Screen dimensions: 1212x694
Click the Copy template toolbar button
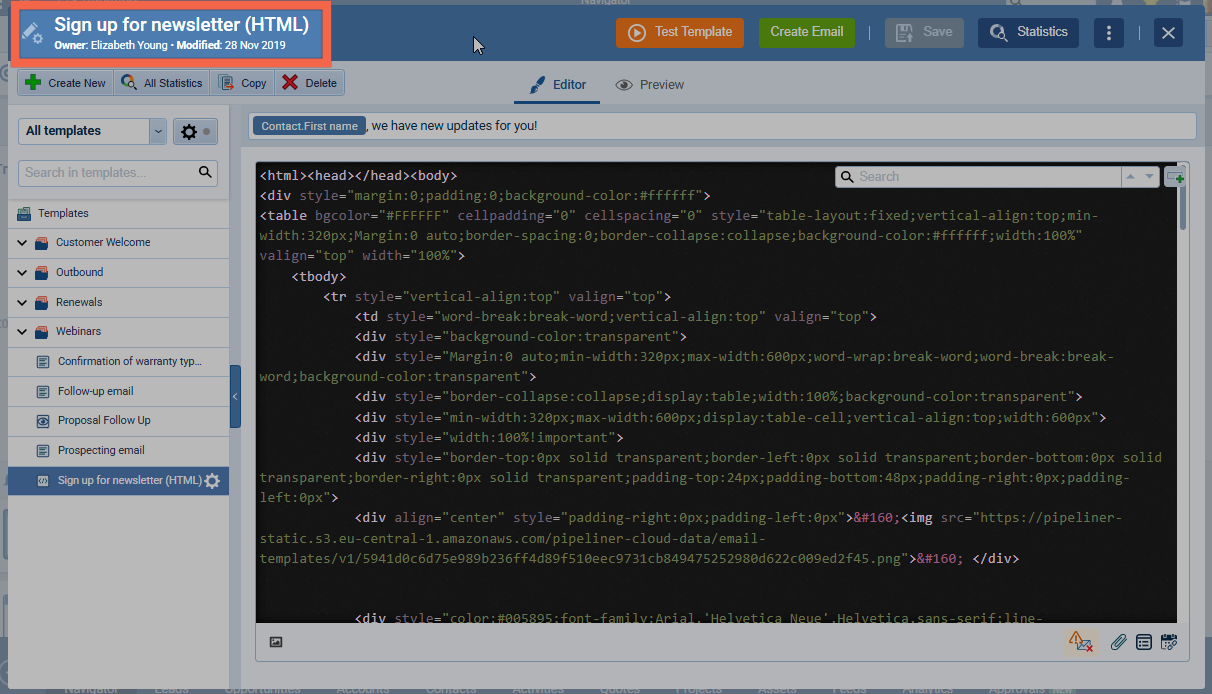tap(242, 83)
